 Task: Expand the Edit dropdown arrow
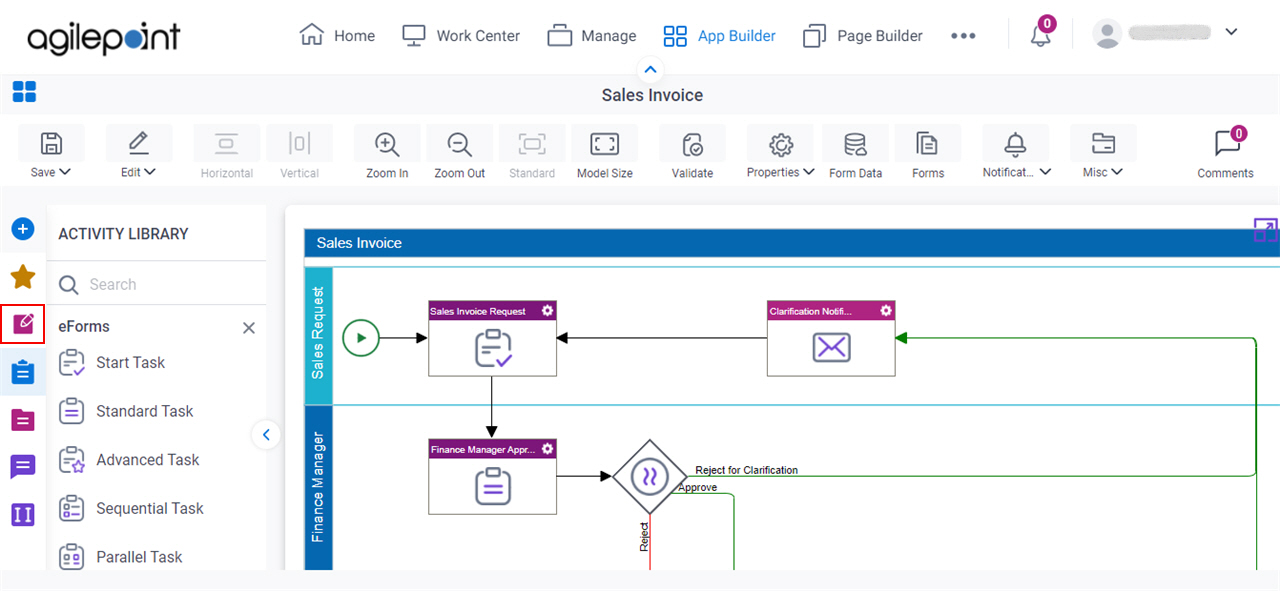150,172
